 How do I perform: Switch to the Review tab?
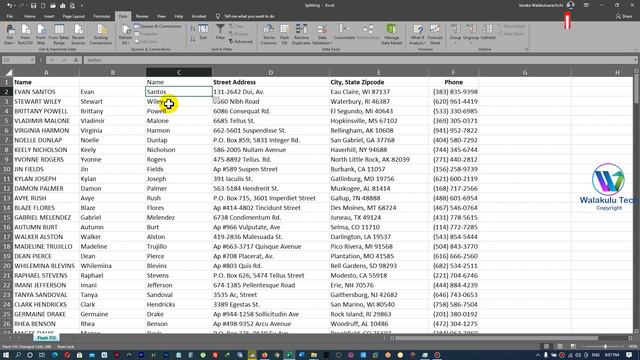142,16
